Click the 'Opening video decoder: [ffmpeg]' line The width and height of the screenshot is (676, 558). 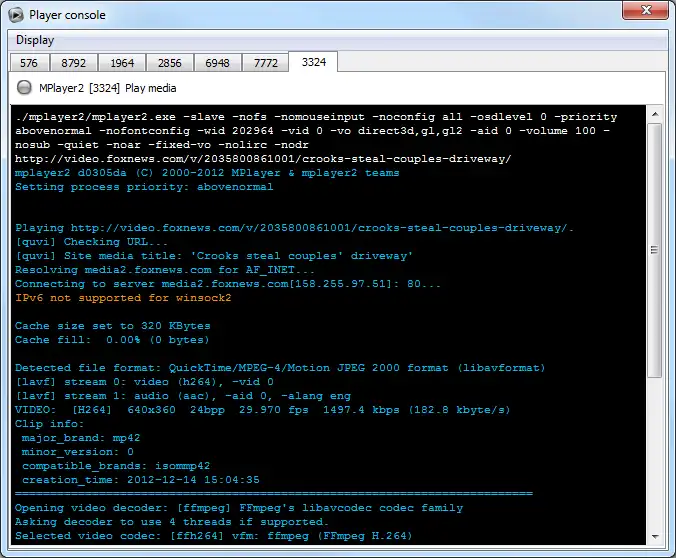coord(239,508)
